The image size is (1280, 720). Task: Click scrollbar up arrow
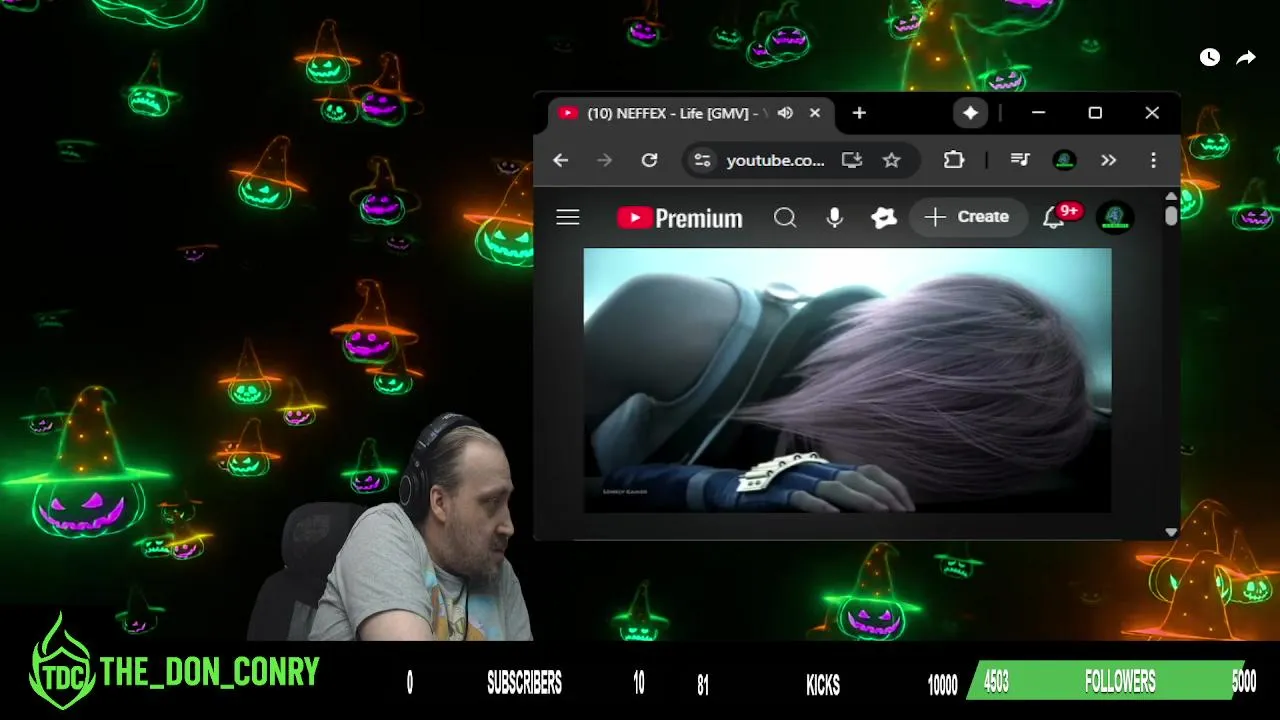click(1171, 196)
